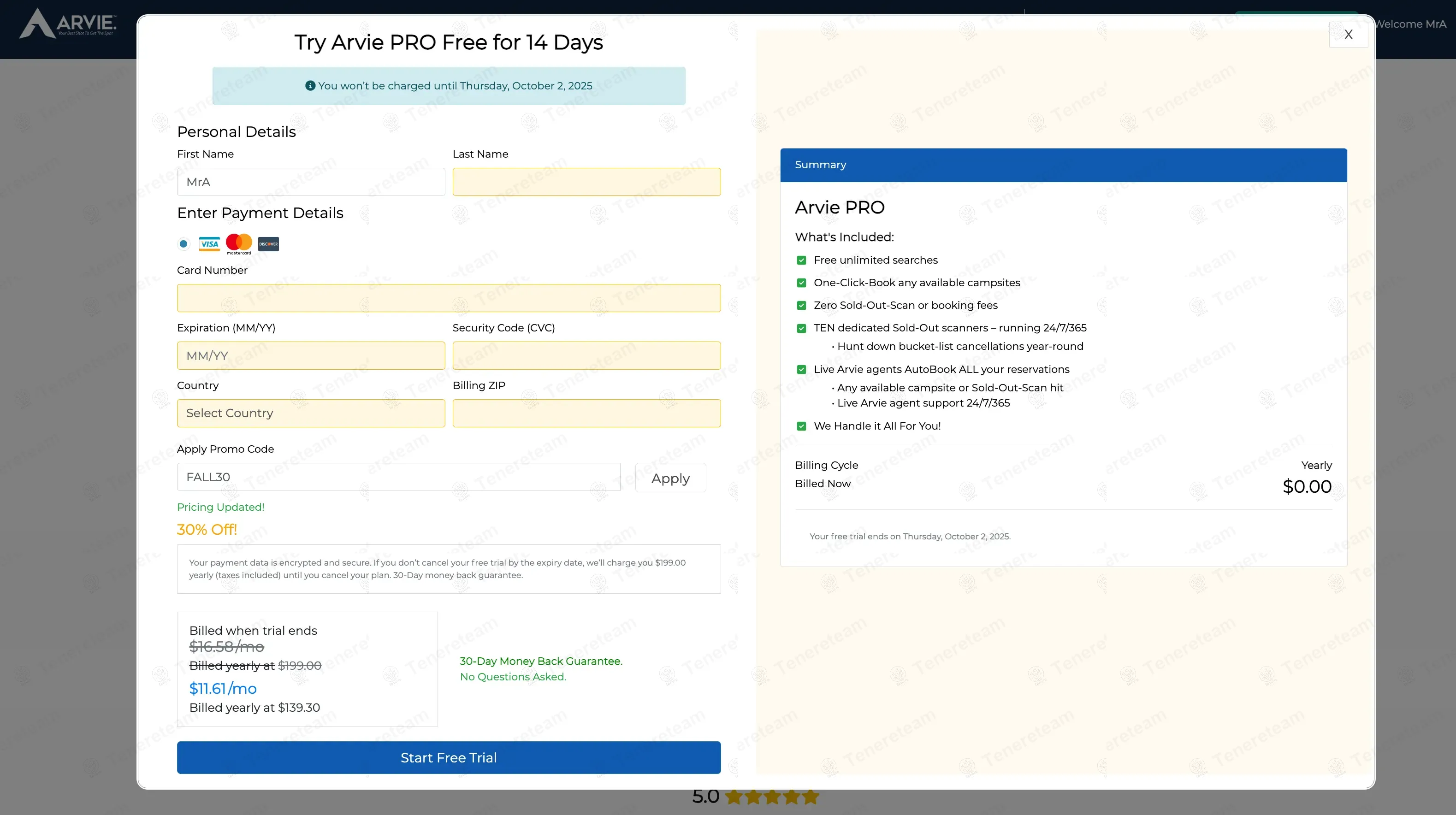The image size is (1456, 815).
Task: Click checkmark beside Live Arvie agents AutoBook
Action: [x=801, y=369]
